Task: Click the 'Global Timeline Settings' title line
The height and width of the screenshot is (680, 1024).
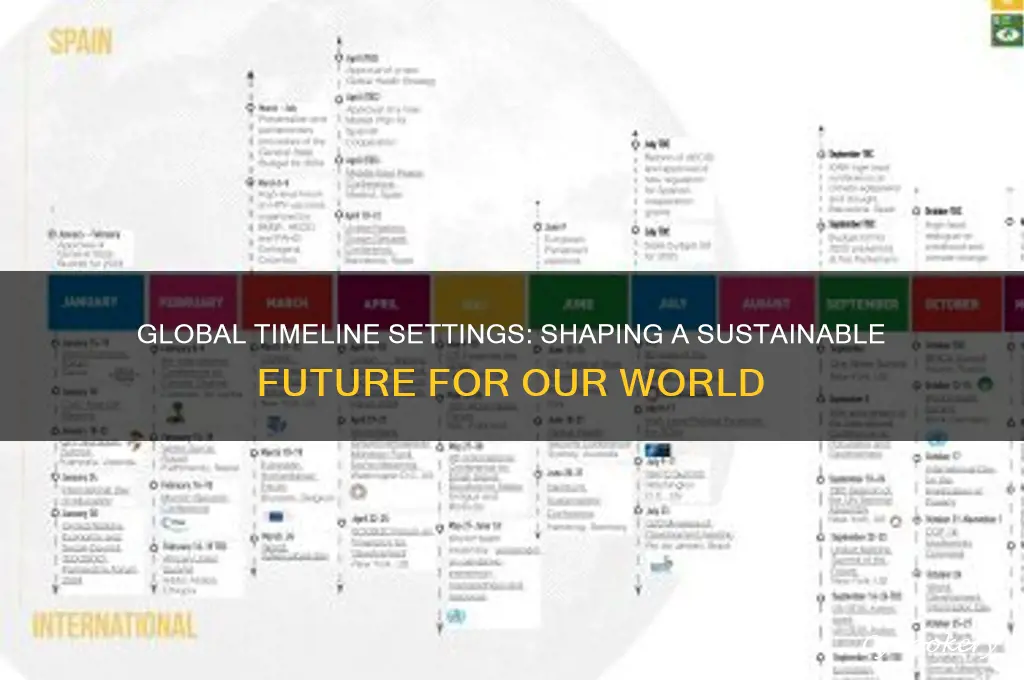Action: click(x=511, y=334)
